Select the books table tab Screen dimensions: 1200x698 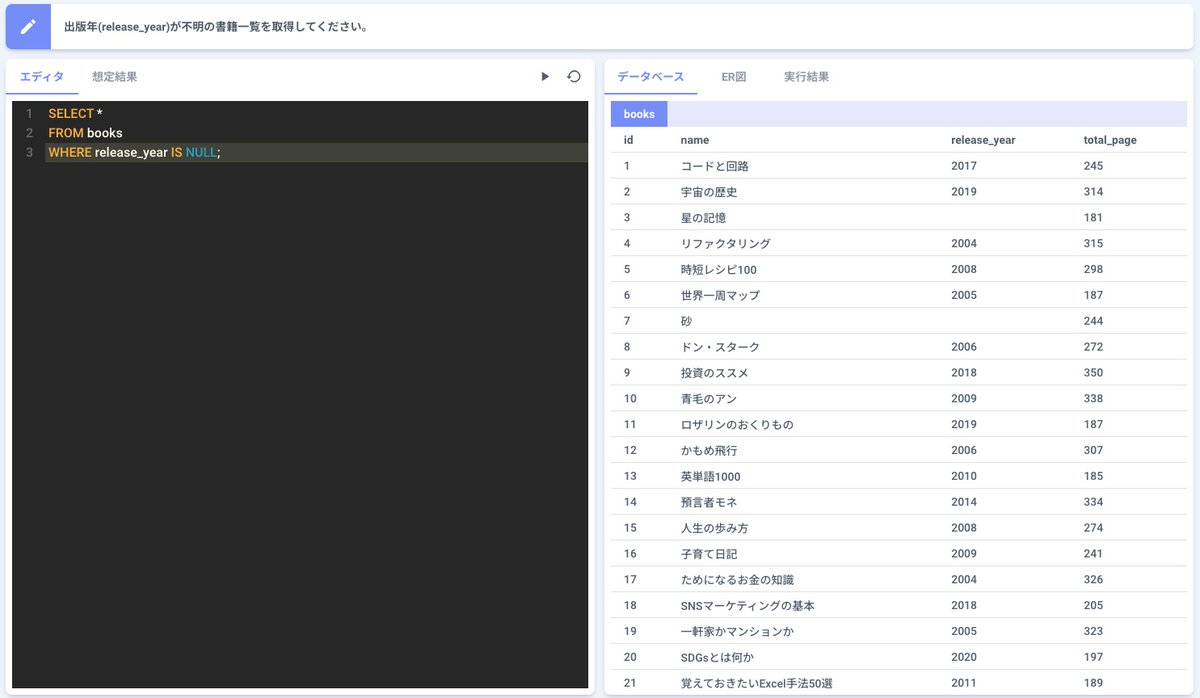click(x=639, y=114)
